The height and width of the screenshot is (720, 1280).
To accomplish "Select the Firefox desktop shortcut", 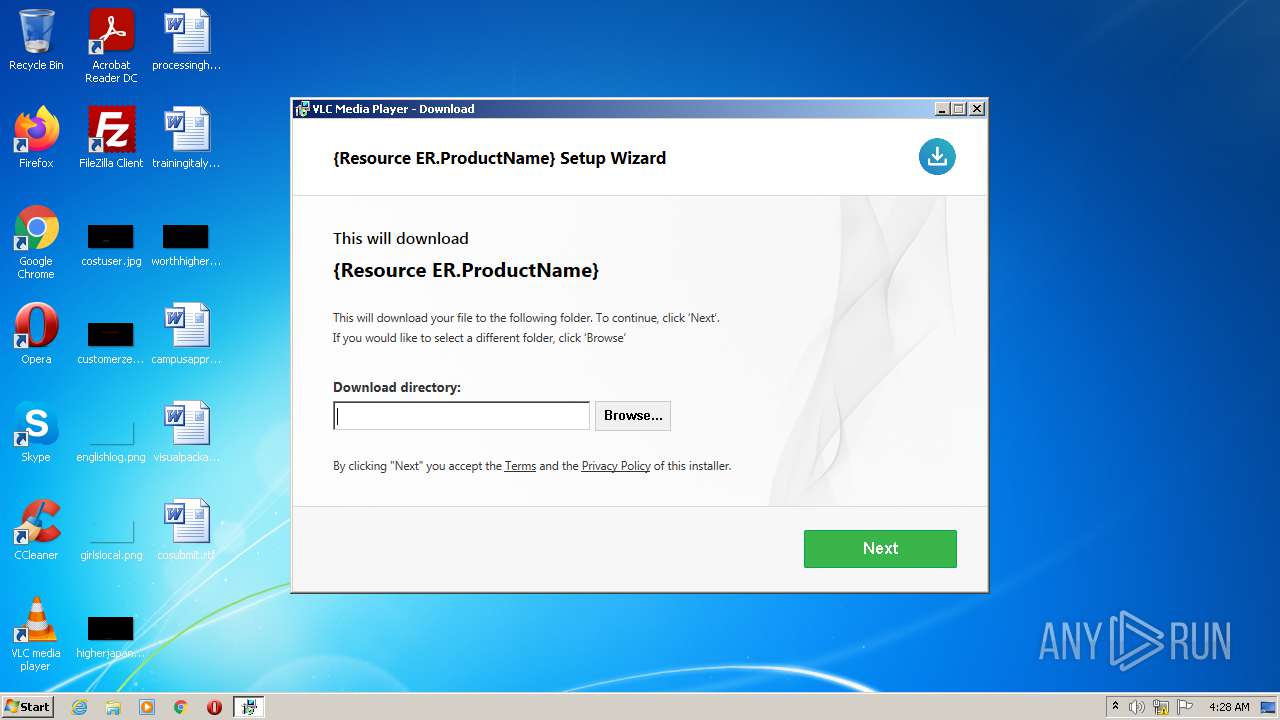I will [x=36, y=138].
